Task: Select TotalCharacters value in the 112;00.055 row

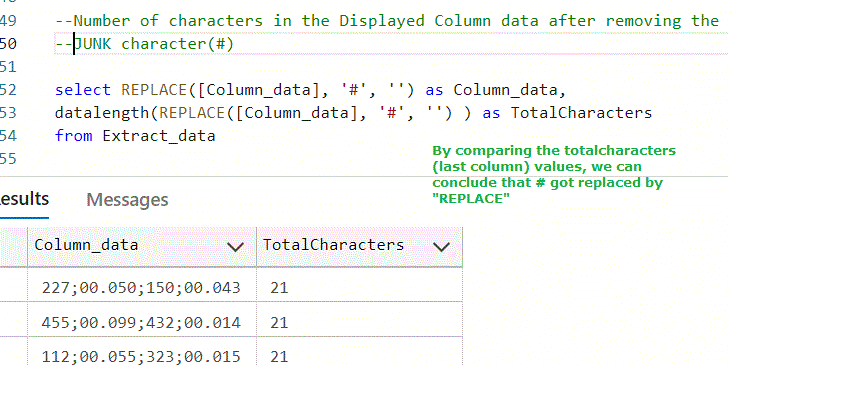Action: (x=279, y=357)
